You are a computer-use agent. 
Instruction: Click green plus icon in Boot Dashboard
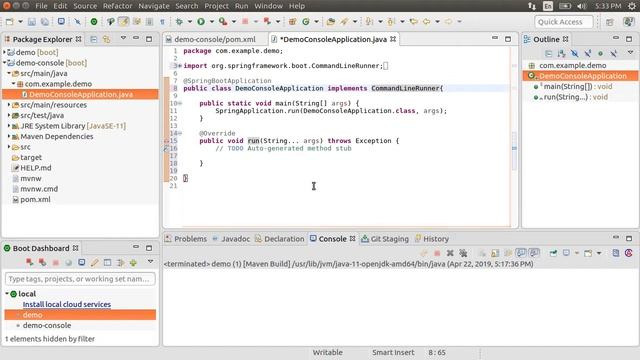click(133, 262)
